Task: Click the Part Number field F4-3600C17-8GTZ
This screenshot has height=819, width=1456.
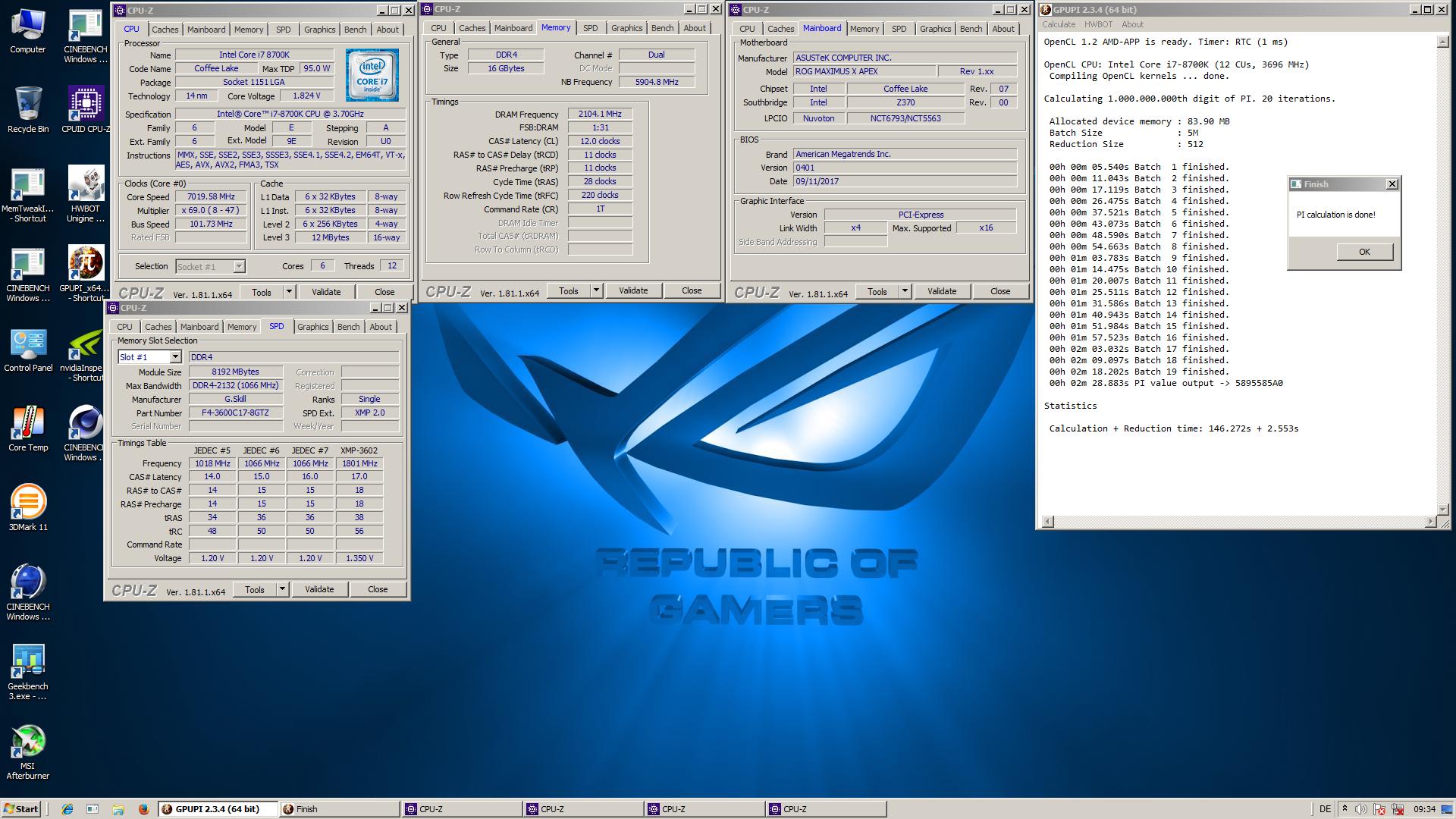Action: (236, 413)
